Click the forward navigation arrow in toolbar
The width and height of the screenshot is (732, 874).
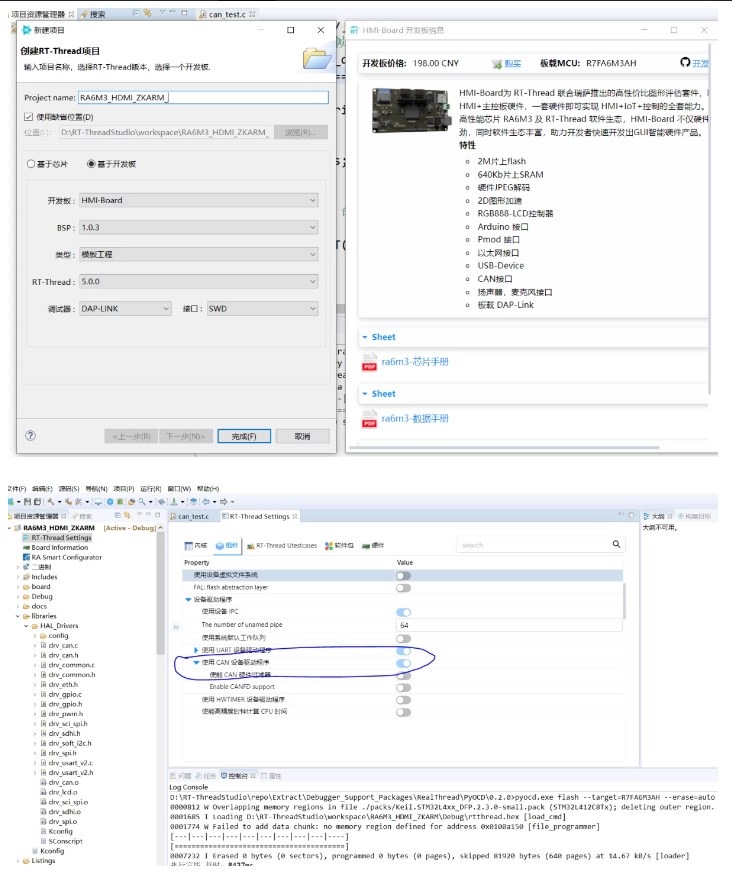point(223,502)
